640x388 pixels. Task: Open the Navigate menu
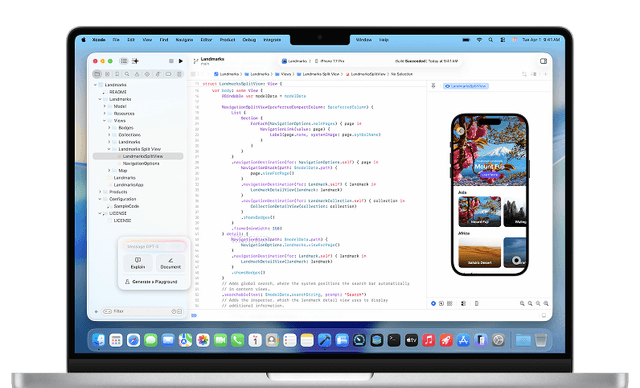coord(184,40)
